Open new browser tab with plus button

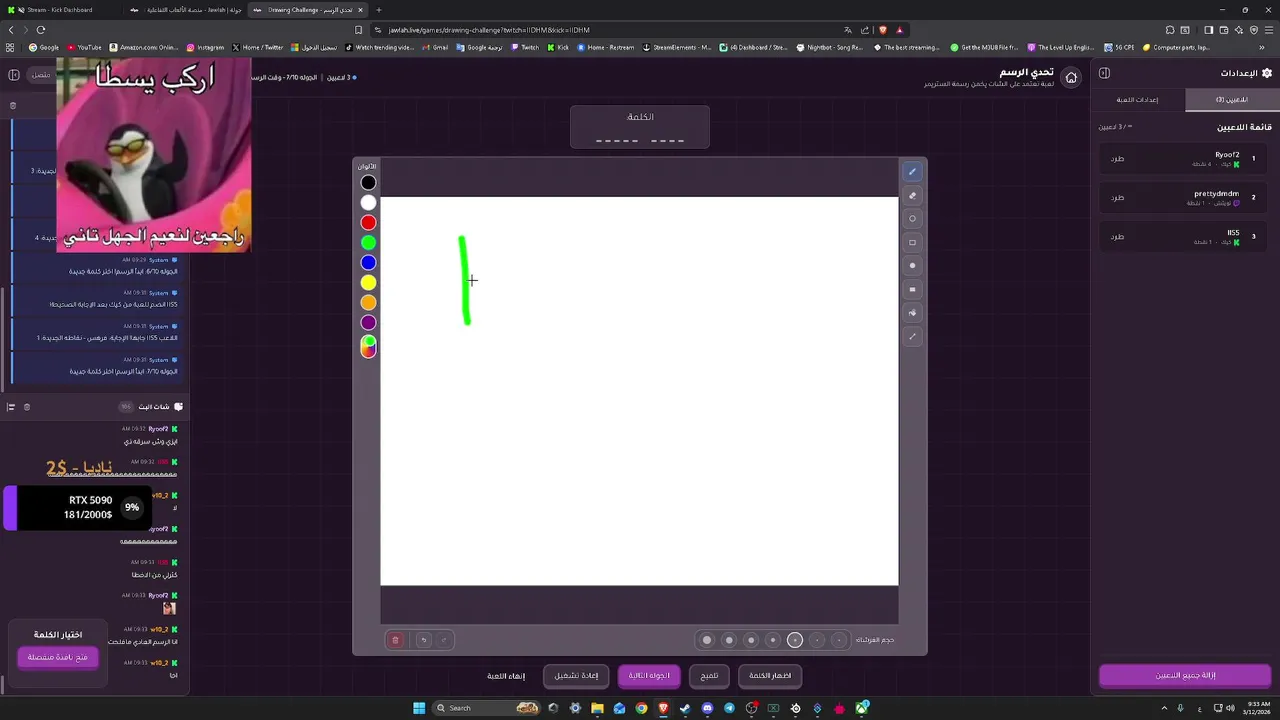tap(378, 10)
